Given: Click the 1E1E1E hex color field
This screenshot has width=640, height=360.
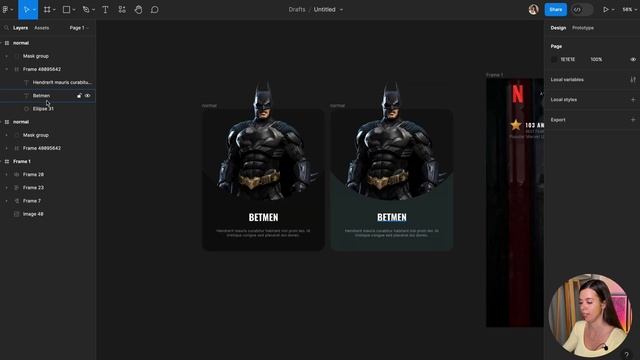Looking at the screenshot, I should [x=568, y=60].
